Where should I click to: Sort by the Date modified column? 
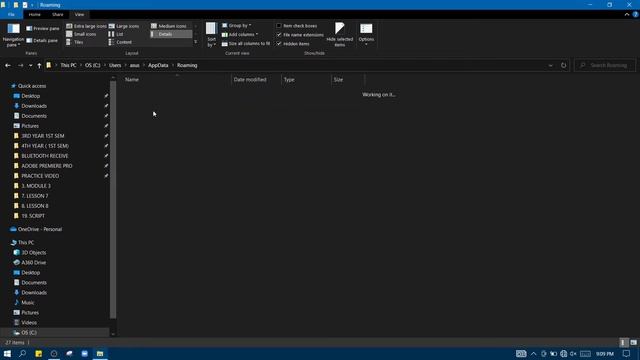256,80
